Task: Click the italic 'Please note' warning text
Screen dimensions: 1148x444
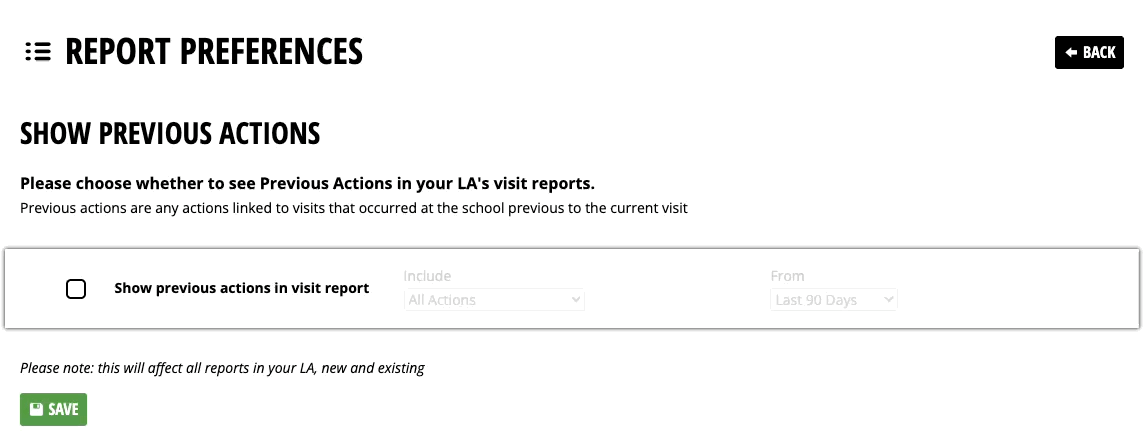Action: click(223, 368)
